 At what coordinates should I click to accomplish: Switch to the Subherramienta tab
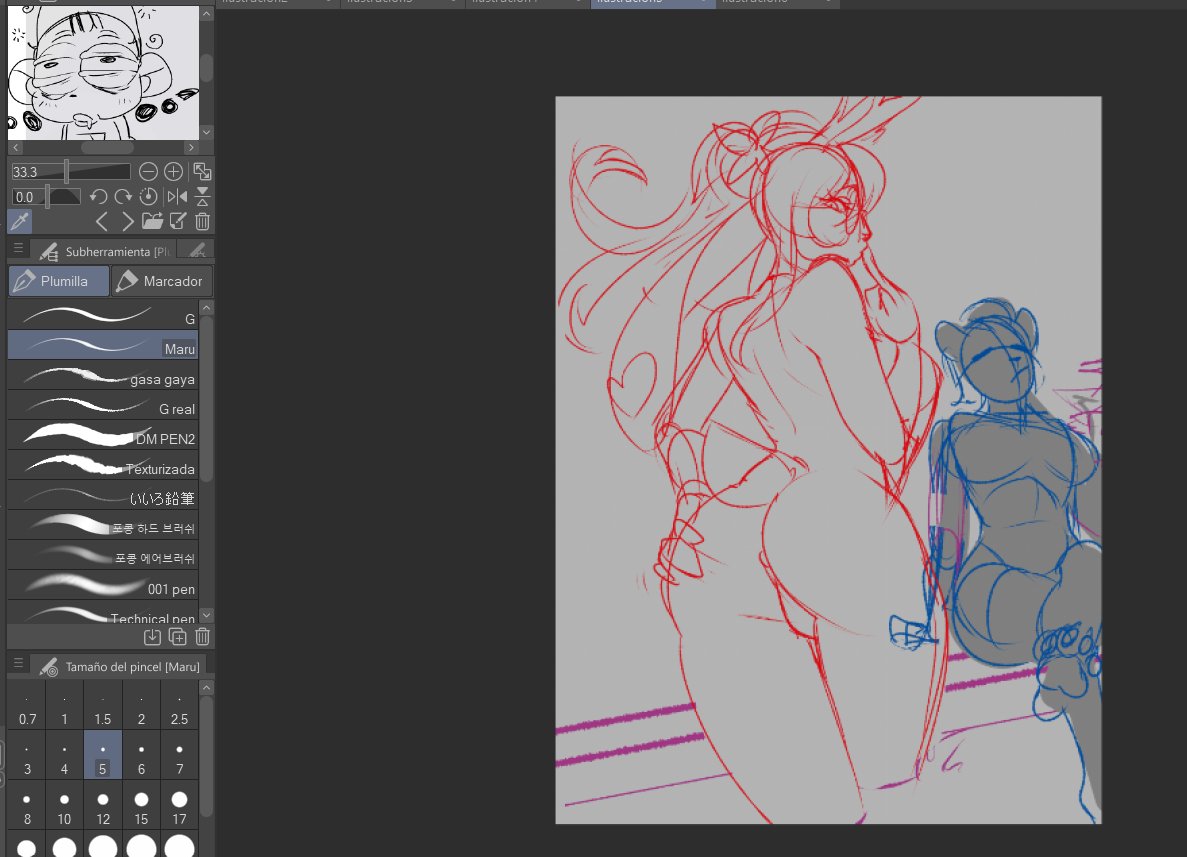click(x=104, y=251)
